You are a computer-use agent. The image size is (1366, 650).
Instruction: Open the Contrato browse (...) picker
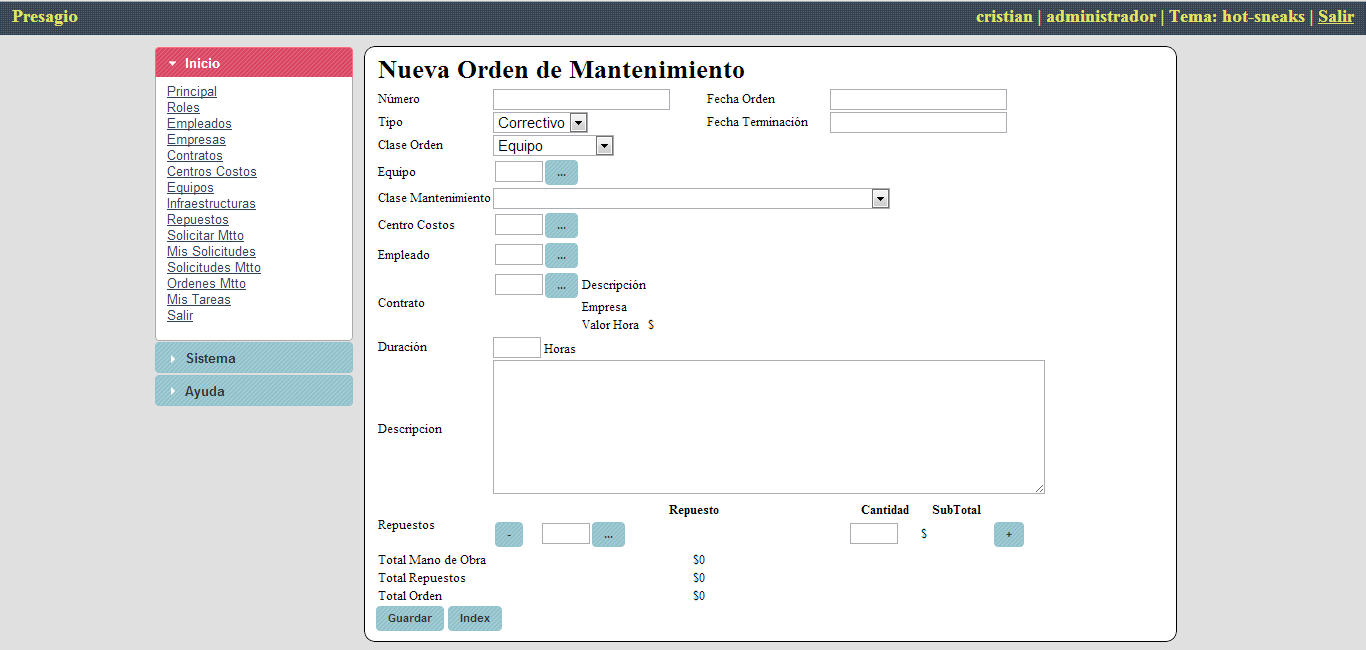click(x=561, y=285)
